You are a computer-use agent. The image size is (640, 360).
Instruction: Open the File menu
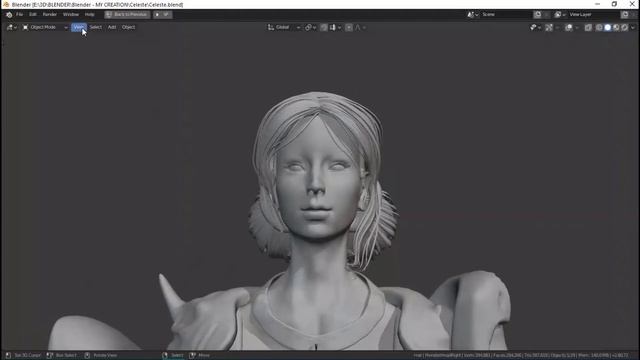tap(19, 14)
